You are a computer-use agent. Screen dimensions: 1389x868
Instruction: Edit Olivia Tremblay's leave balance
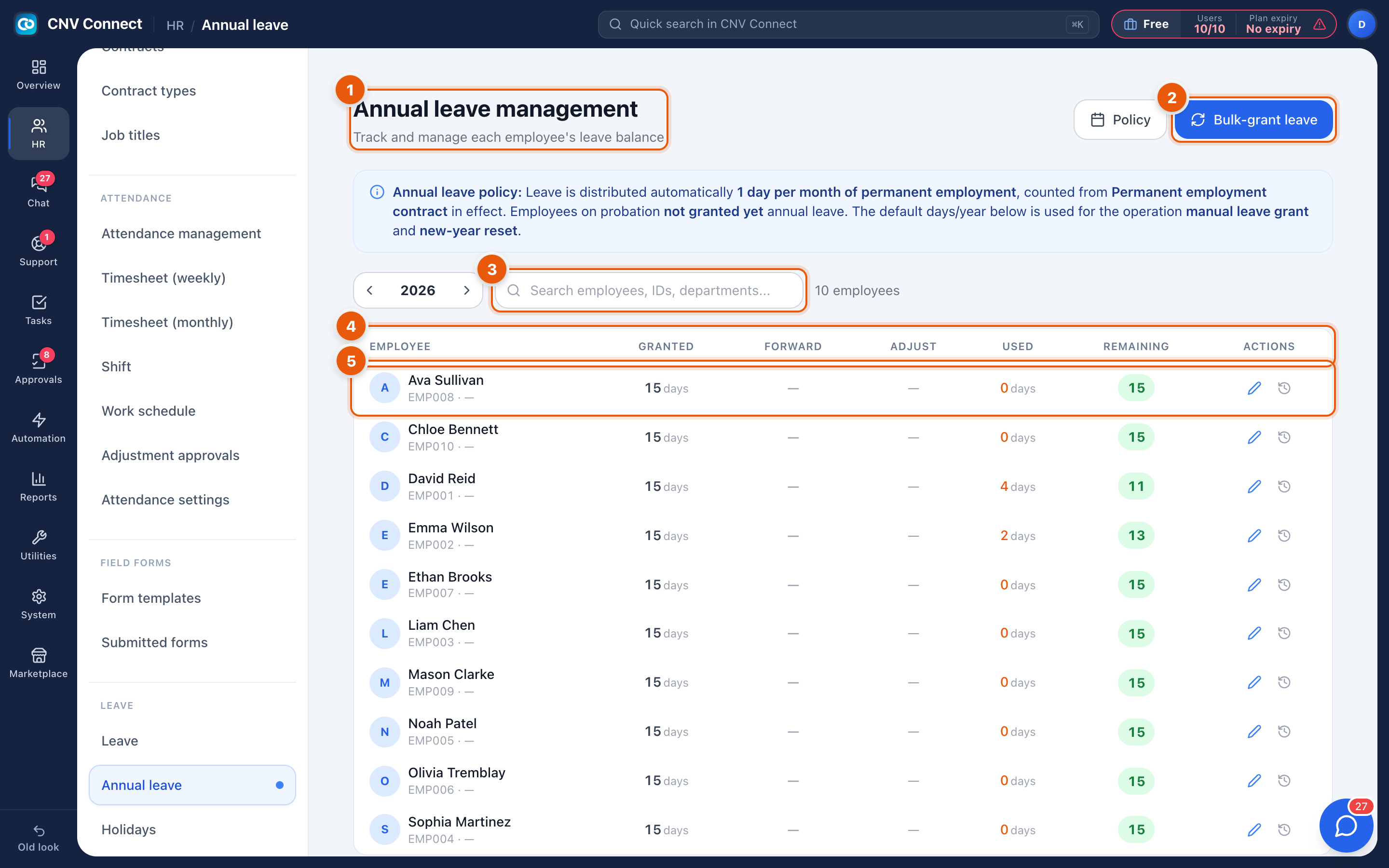(1254, 781)
